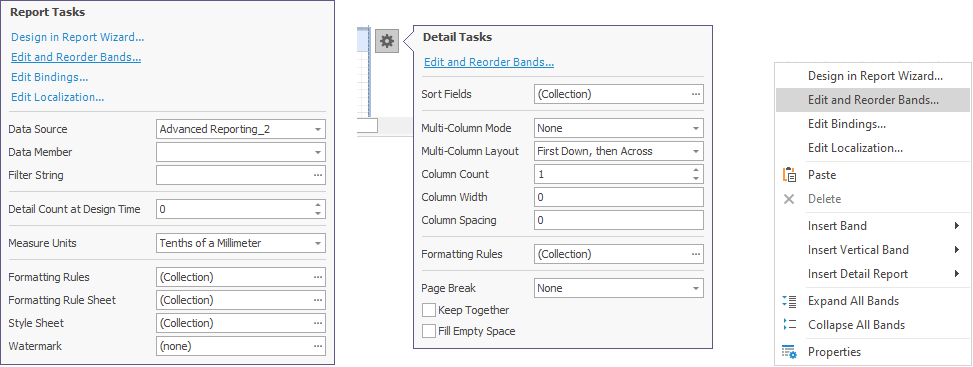This screenshot has width=973, height=367.
Task: Click the Delete X icon
Action: 789,199
